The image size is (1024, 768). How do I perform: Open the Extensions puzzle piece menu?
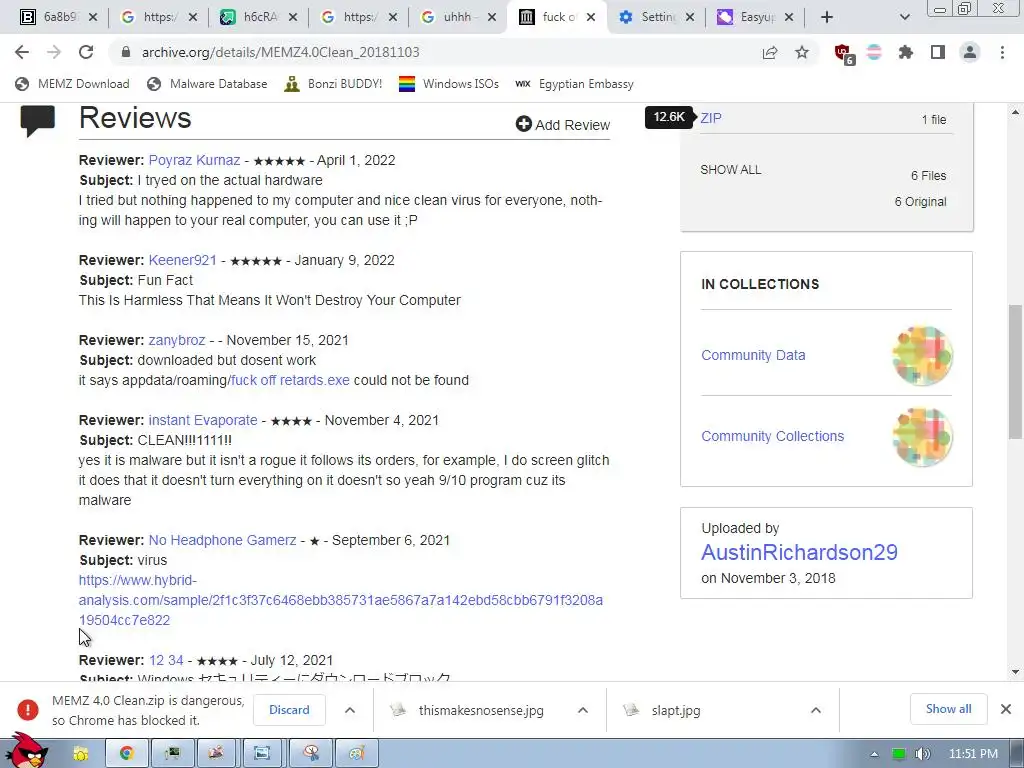pyautogui.click(x=906, y=52)
